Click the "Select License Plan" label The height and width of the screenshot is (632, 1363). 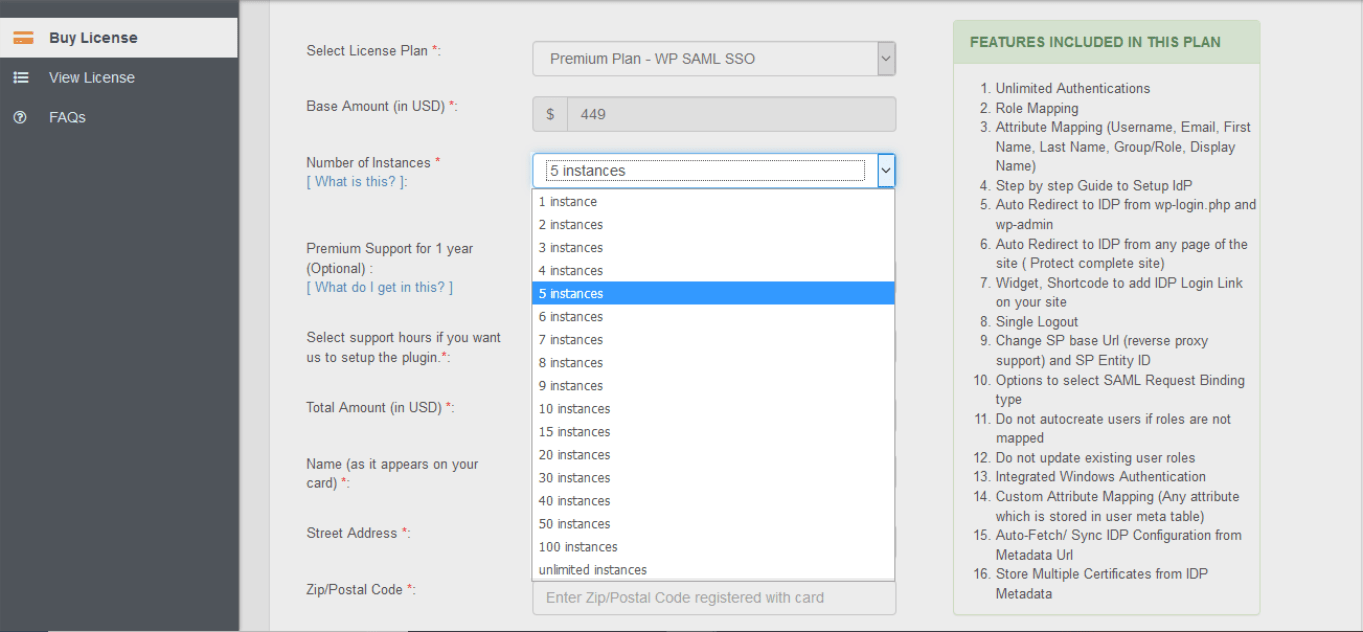(373, 51)
